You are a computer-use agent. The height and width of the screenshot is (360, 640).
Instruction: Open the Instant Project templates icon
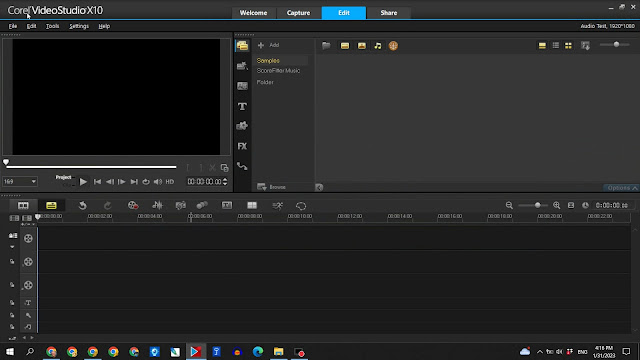pyautogui.click(x=242, y=66)
